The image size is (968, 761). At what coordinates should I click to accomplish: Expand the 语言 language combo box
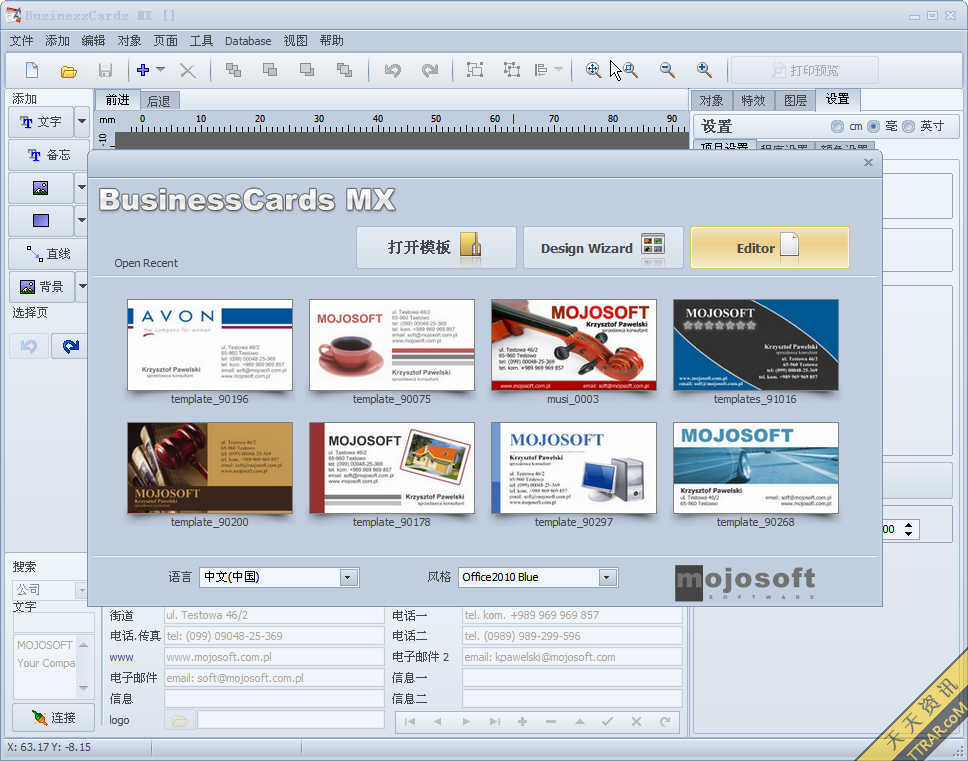pyautogui.click(x=348, y=578)
